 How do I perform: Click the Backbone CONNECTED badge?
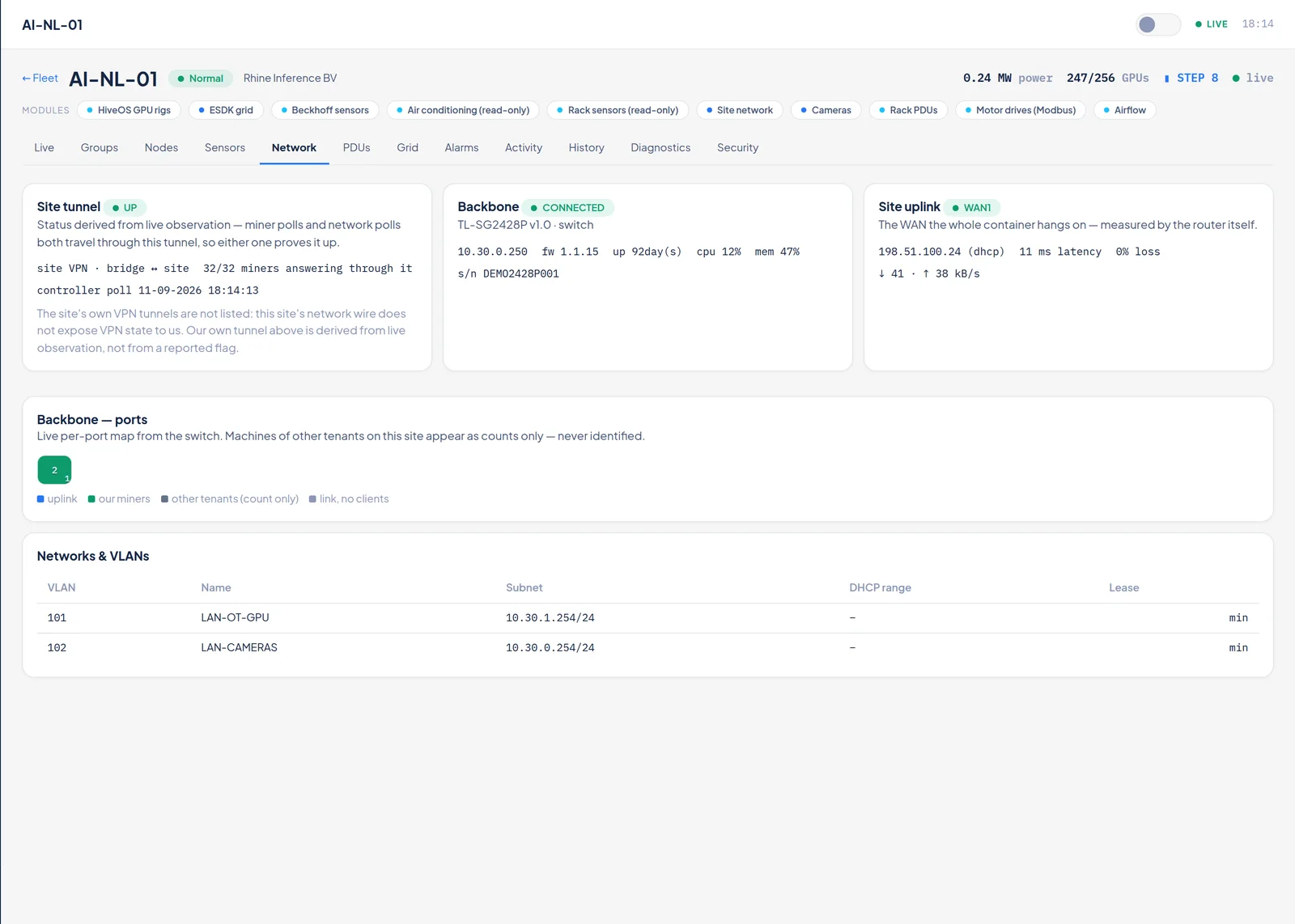(568, 208)
